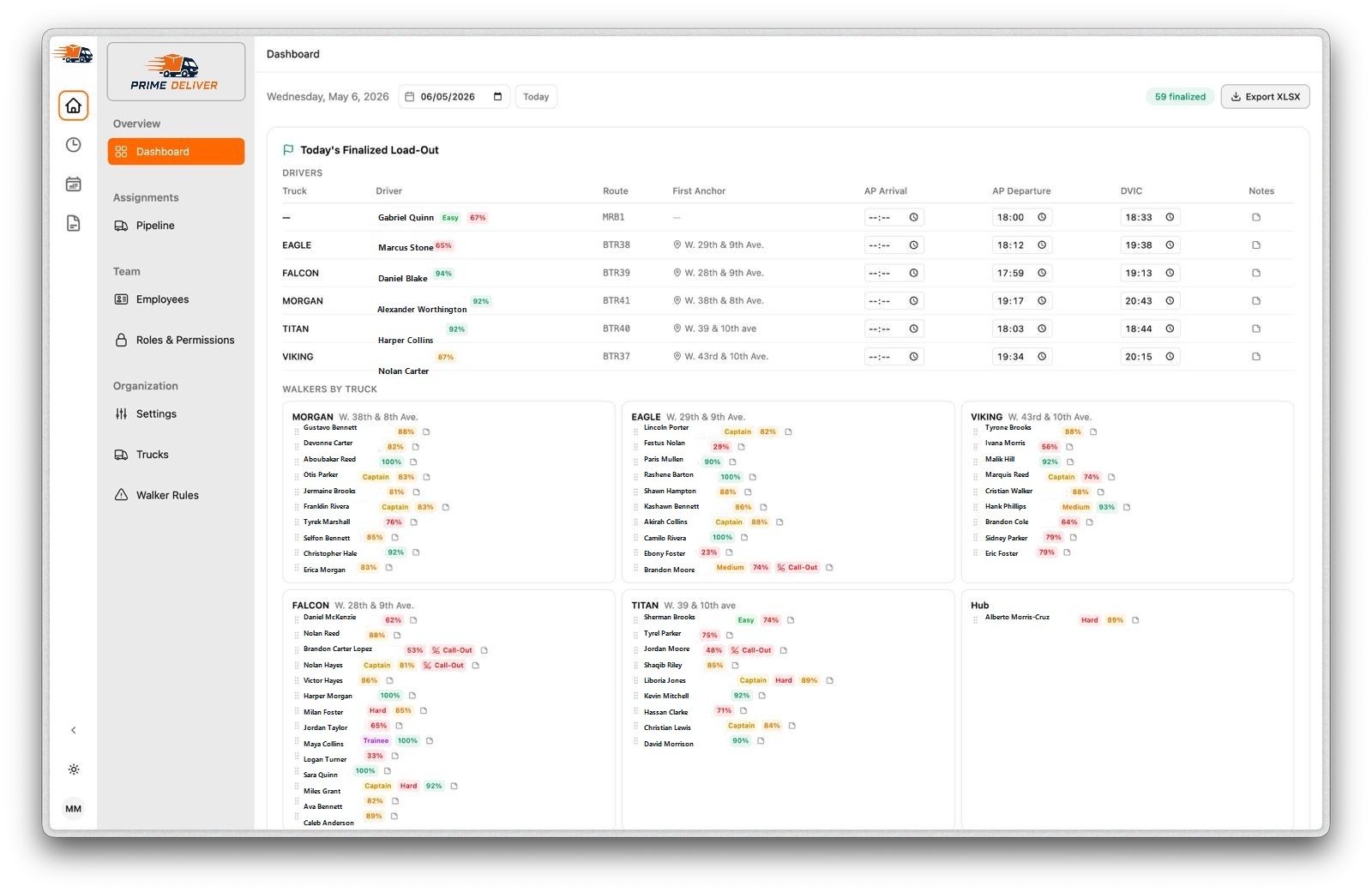Viewport: 1372px width, 893px height.
Task: Open the note icon for Sherman Brooks
Action: (791, 620)
